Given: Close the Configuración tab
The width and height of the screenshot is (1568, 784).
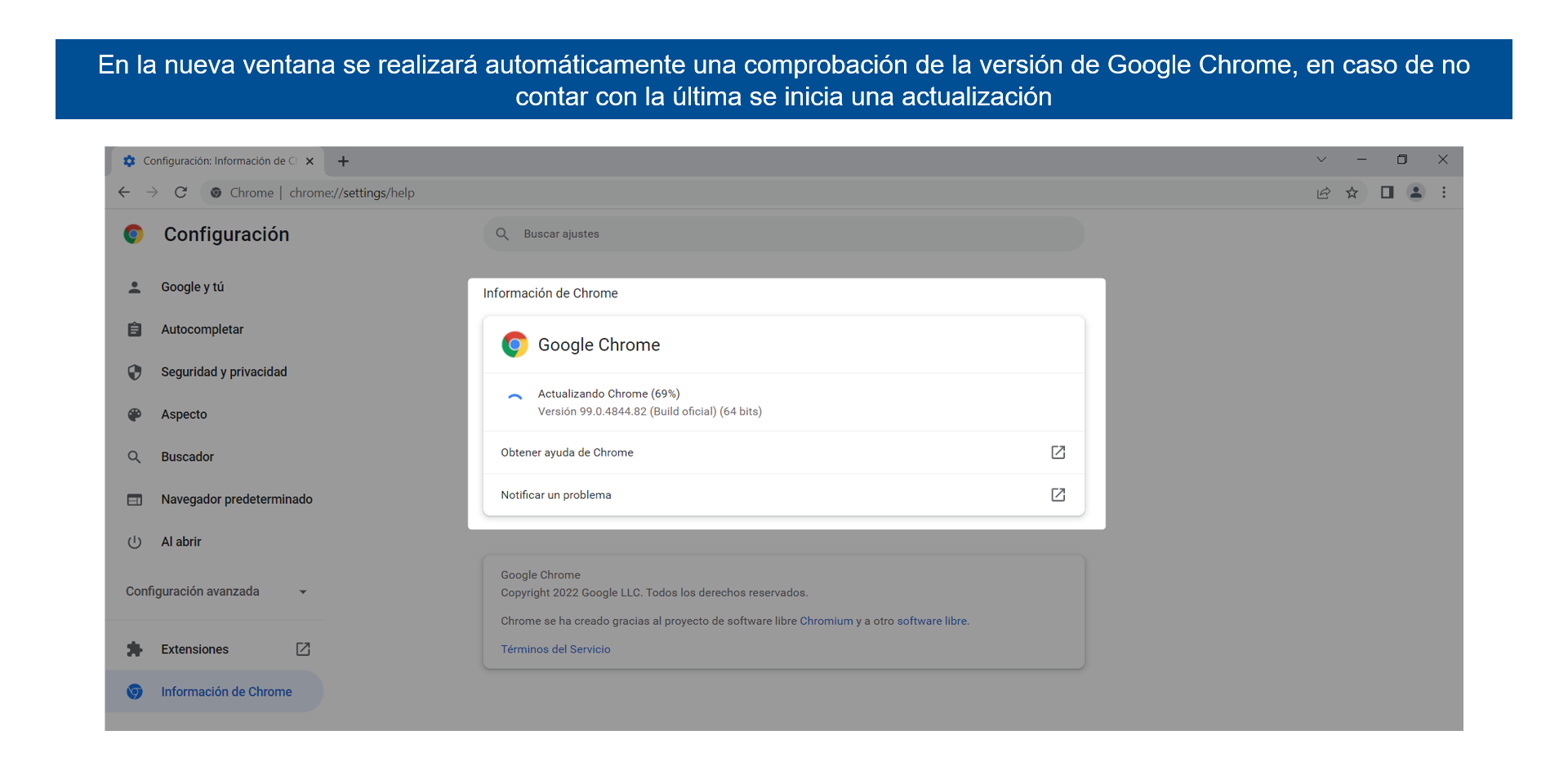Looking at the screenshot, I should 310,162.
